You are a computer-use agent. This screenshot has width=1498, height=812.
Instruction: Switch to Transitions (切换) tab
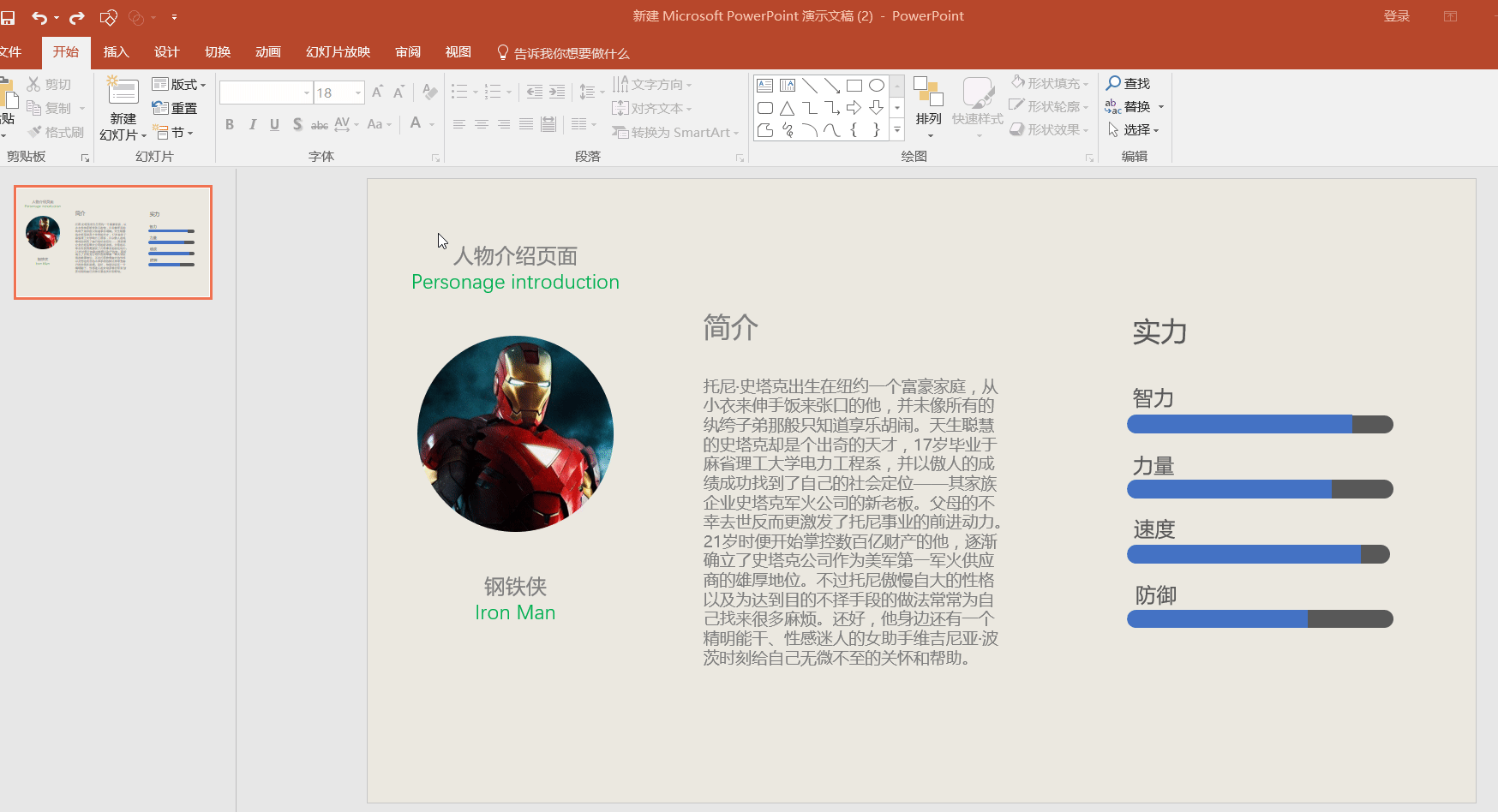pyautogui.click(x=218, y=52)
